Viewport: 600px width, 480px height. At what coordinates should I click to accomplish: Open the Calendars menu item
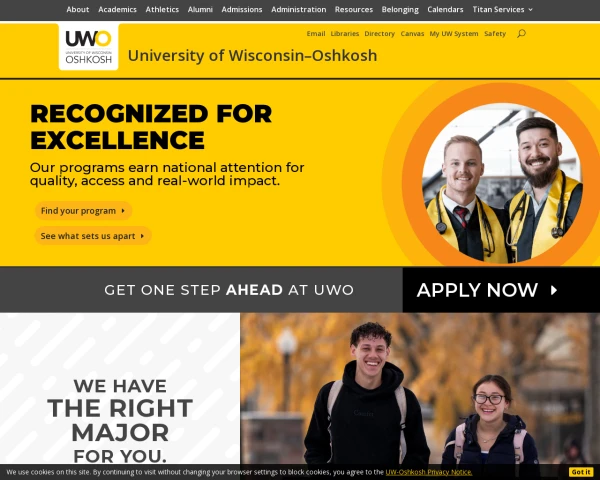[445, 10]
